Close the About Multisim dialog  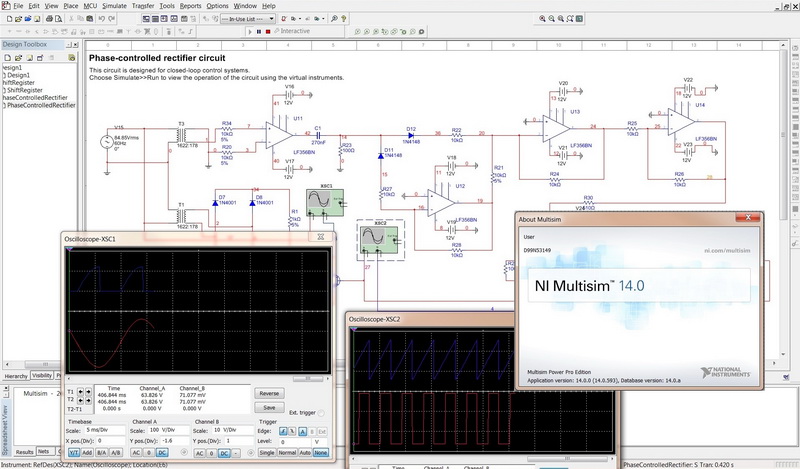pos(748,217)
